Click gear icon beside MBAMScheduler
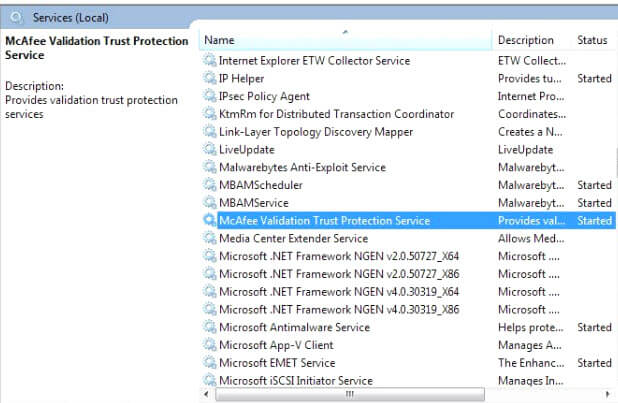 pos(209,185)
